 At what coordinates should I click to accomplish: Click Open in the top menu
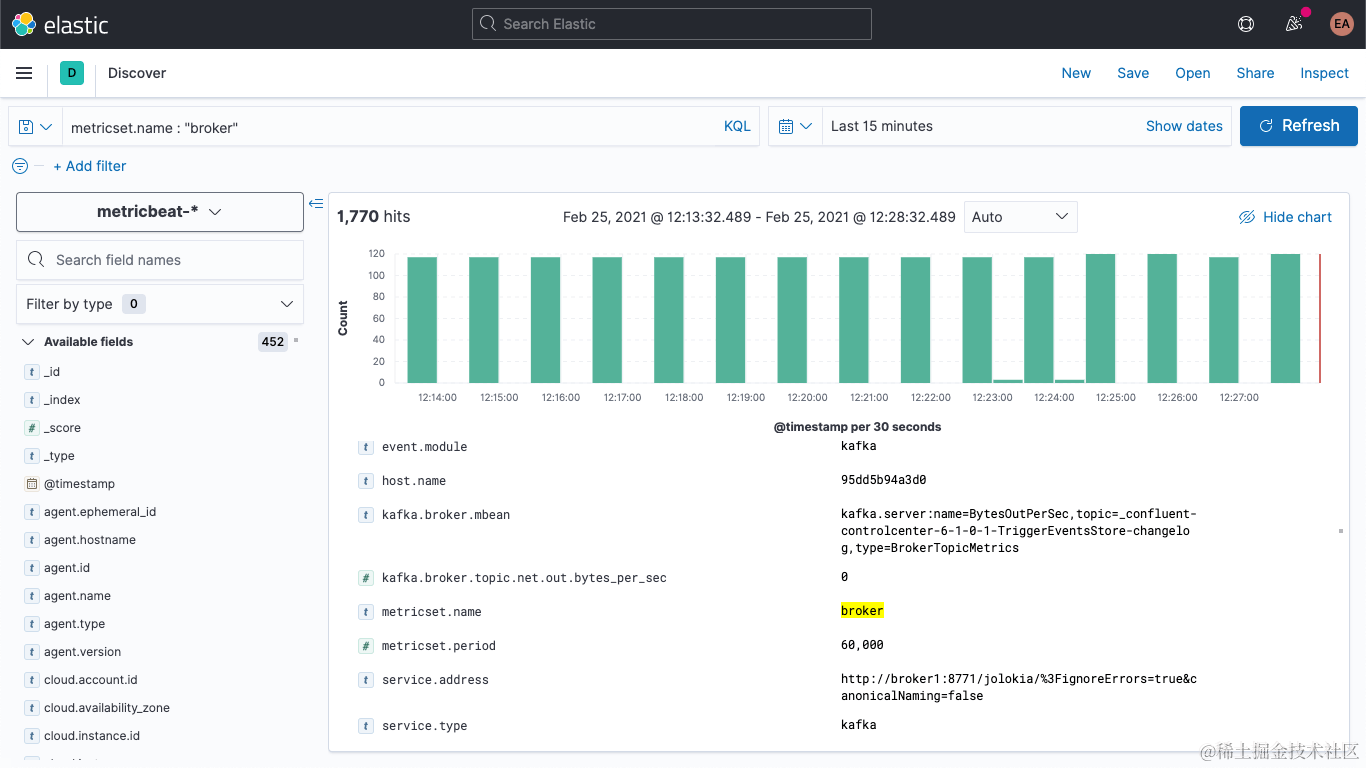click(x=1193, y=73)
